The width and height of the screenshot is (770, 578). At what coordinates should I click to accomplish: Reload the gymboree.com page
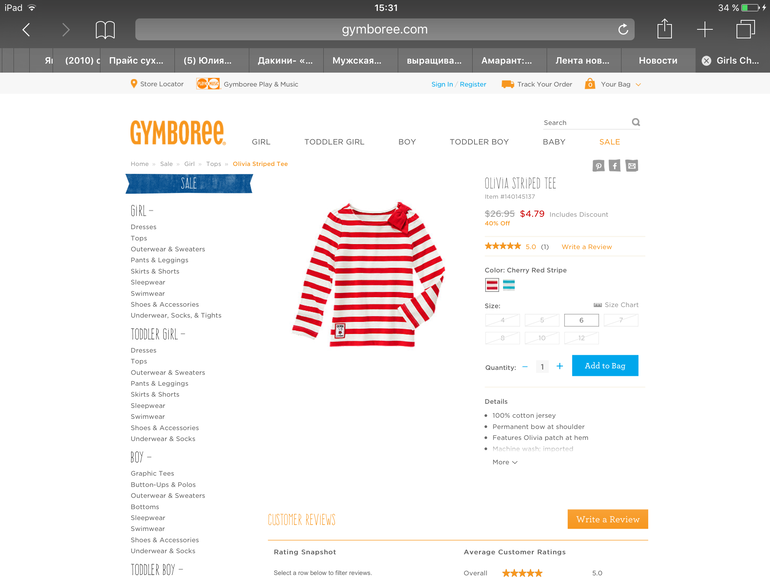(x=623, y=29)
